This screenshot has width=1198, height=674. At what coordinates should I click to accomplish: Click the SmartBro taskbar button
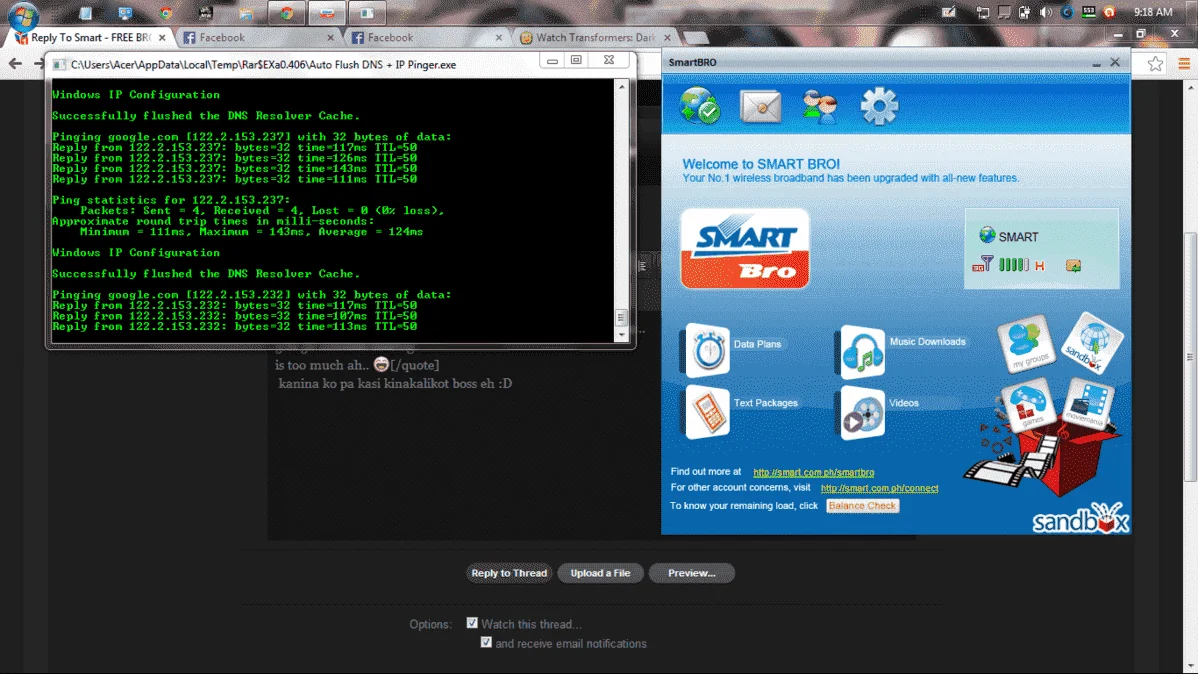click(x=327, y=13)
